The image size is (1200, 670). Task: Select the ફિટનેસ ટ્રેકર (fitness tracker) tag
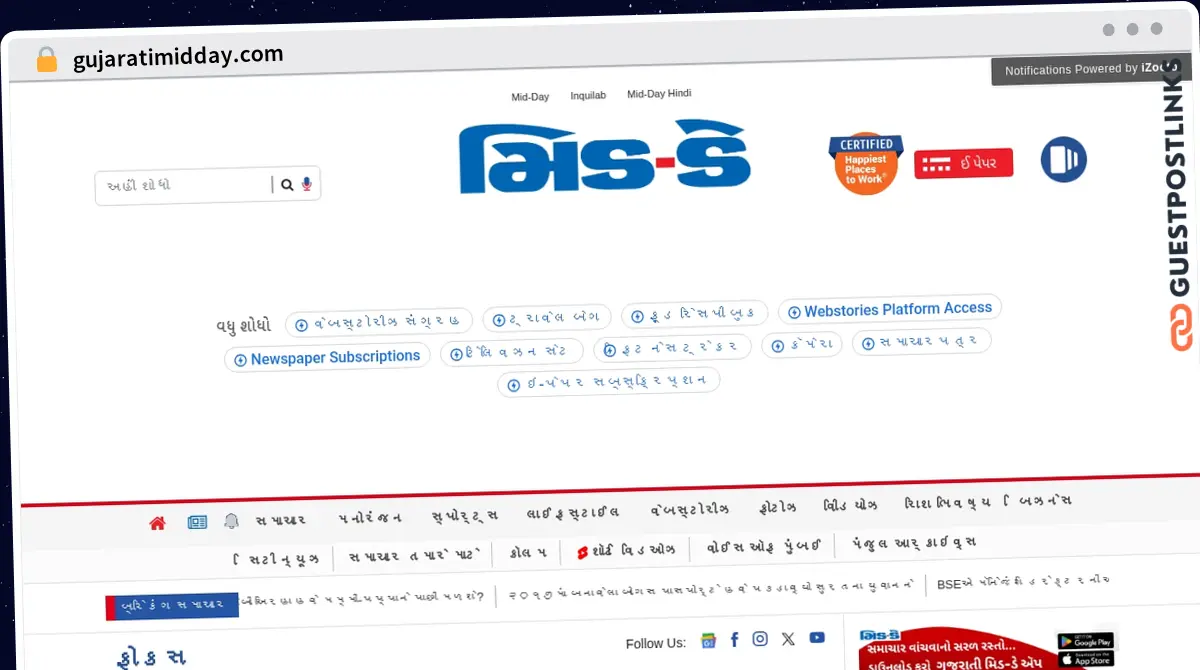pos(672,347)
